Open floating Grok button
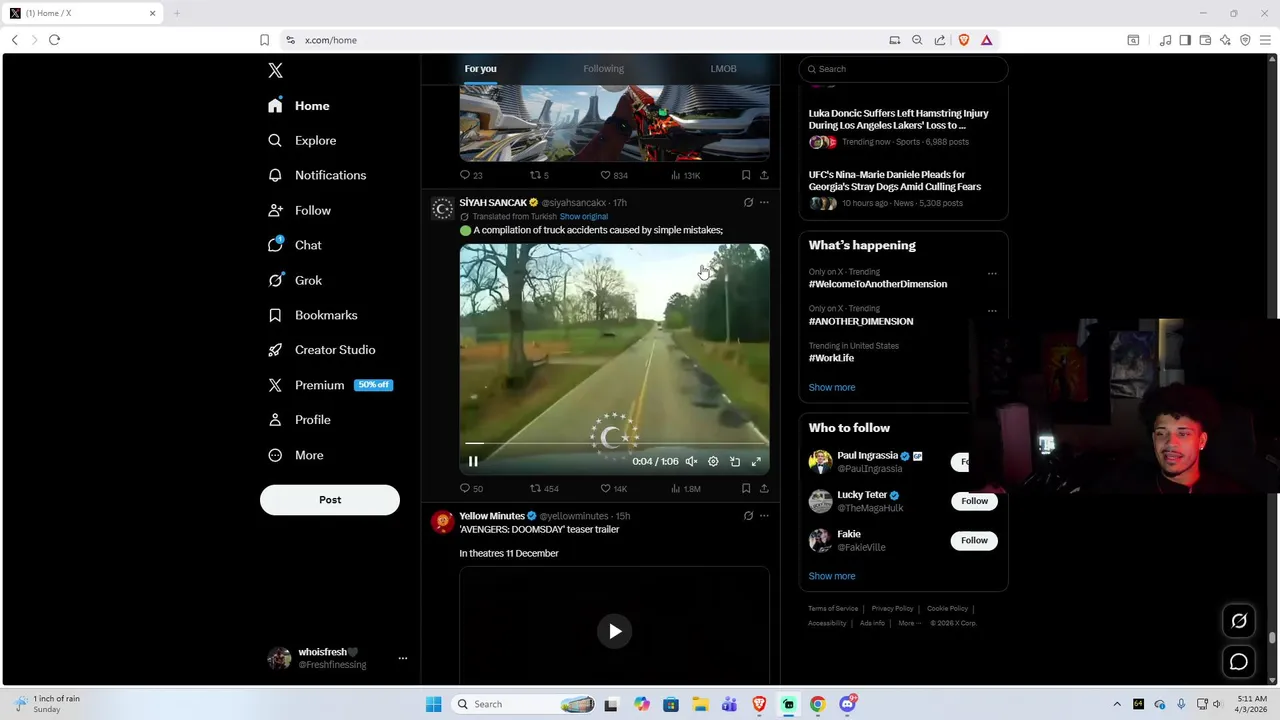 [1239, 621]
